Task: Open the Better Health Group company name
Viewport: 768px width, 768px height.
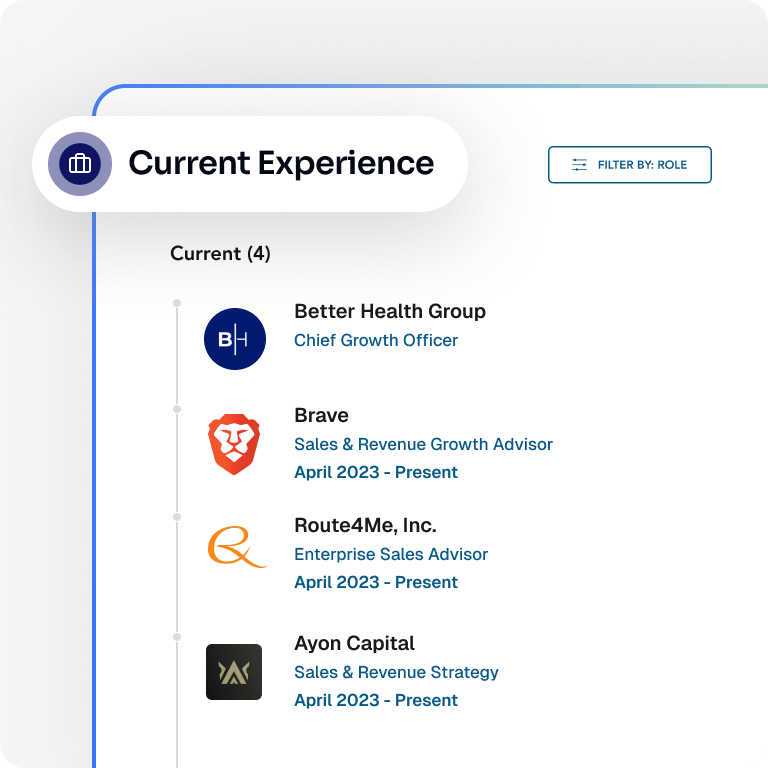Action: [389, 311]
